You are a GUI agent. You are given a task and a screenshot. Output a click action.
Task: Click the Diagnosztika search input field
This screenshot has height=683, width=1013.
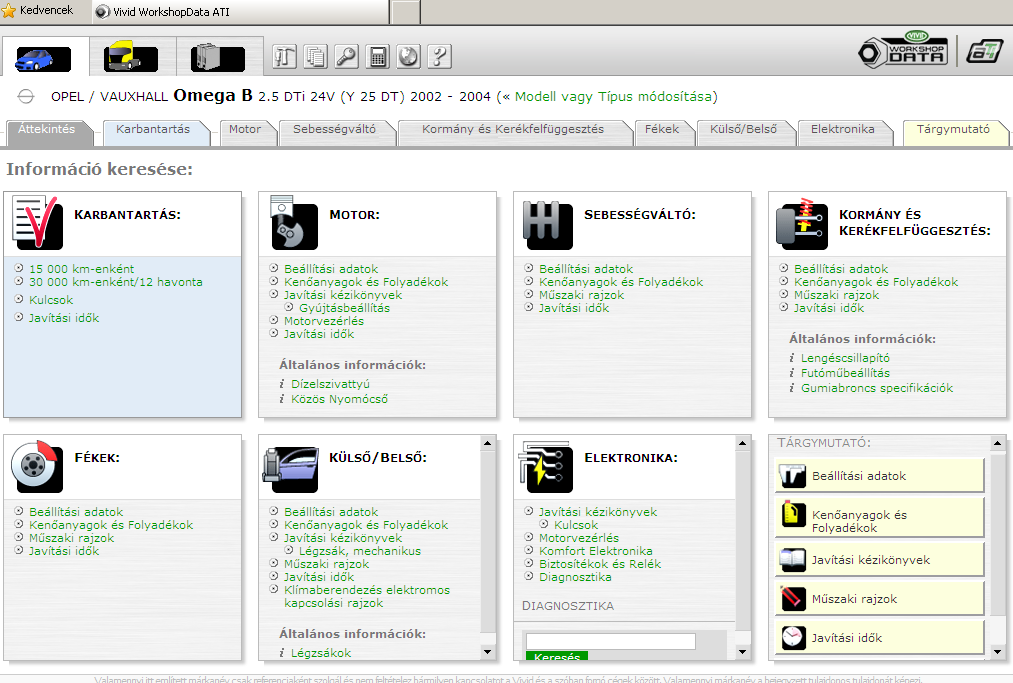point(610,641)
